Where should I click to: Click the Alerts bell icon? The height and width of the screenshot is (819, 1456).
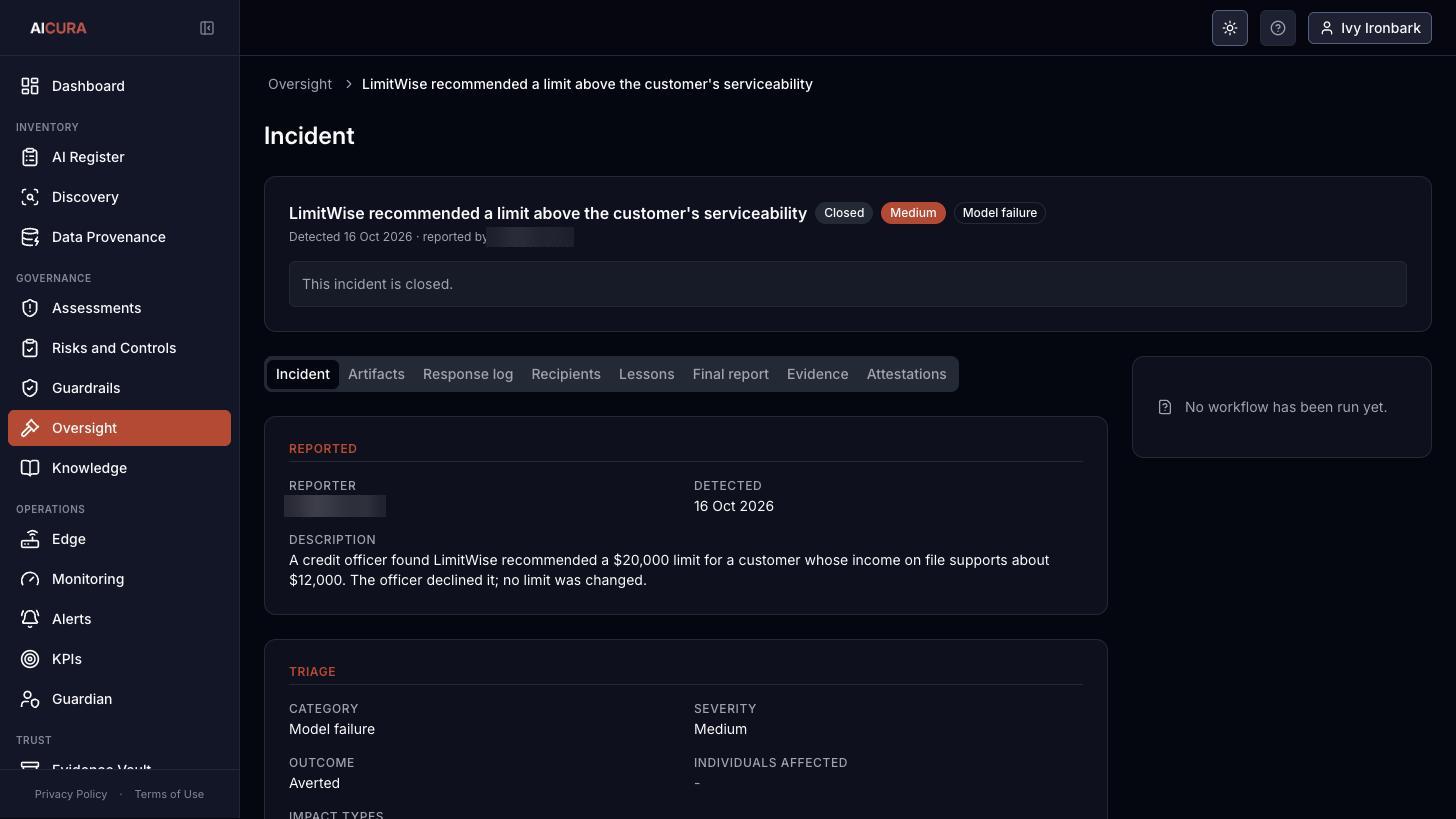tap(30, 619)
